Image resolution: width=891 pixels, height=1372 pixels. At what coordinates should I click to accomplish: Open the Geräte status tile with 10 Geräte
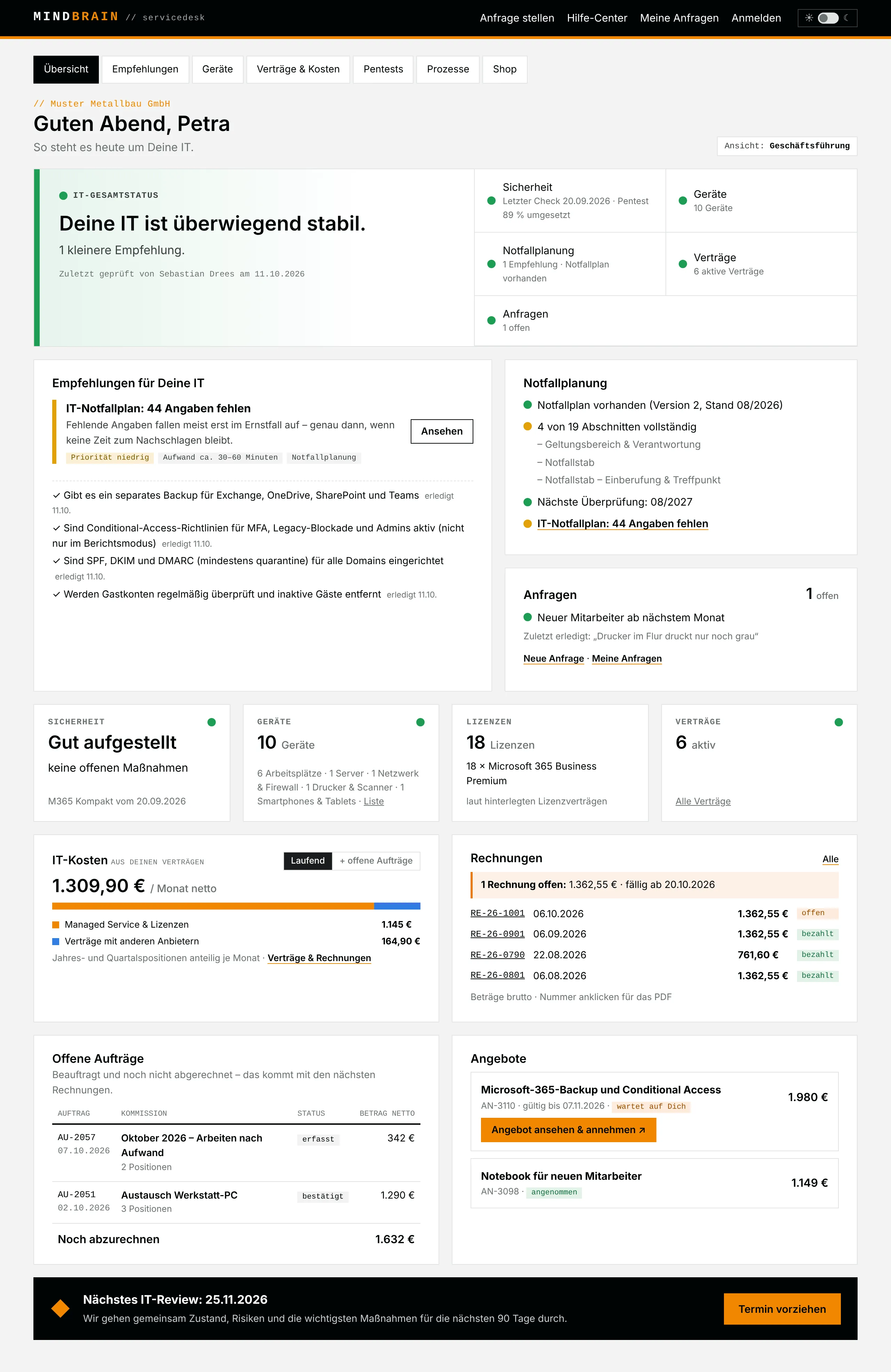761,201
